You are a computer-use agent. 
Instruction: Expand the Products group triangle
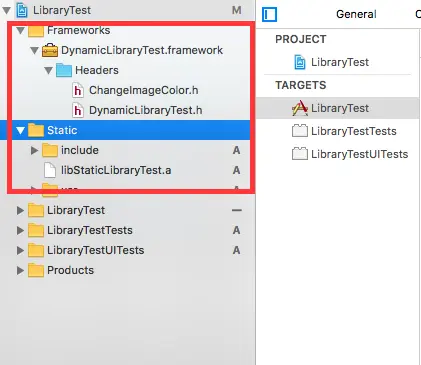[x=20, y=270]
